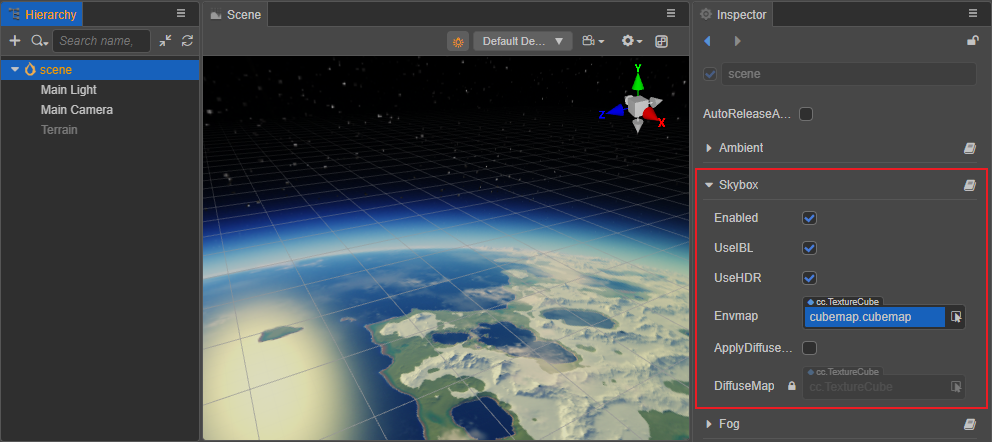Image resolution: width=992 pixels, height=442 pixels.
Task: Go forward in Inspector history
Action: pyautogui.click(x=737, y=41)
